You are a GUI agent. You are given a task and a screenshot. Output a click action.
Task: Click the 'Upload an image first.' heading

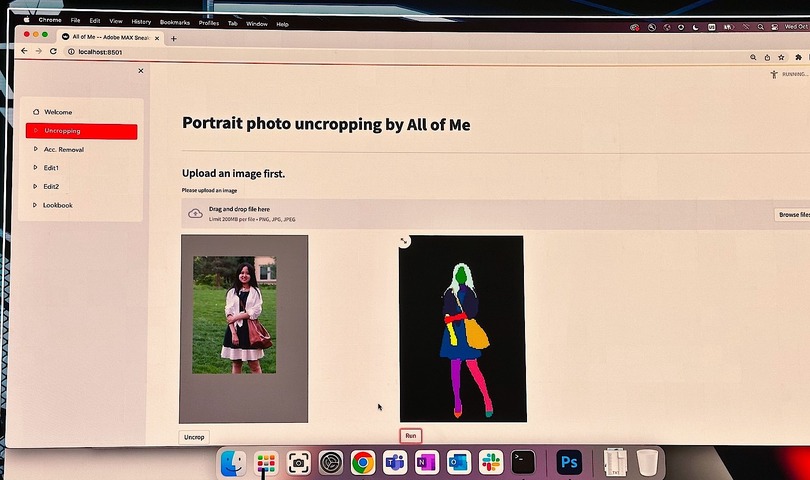coord(233,174)
